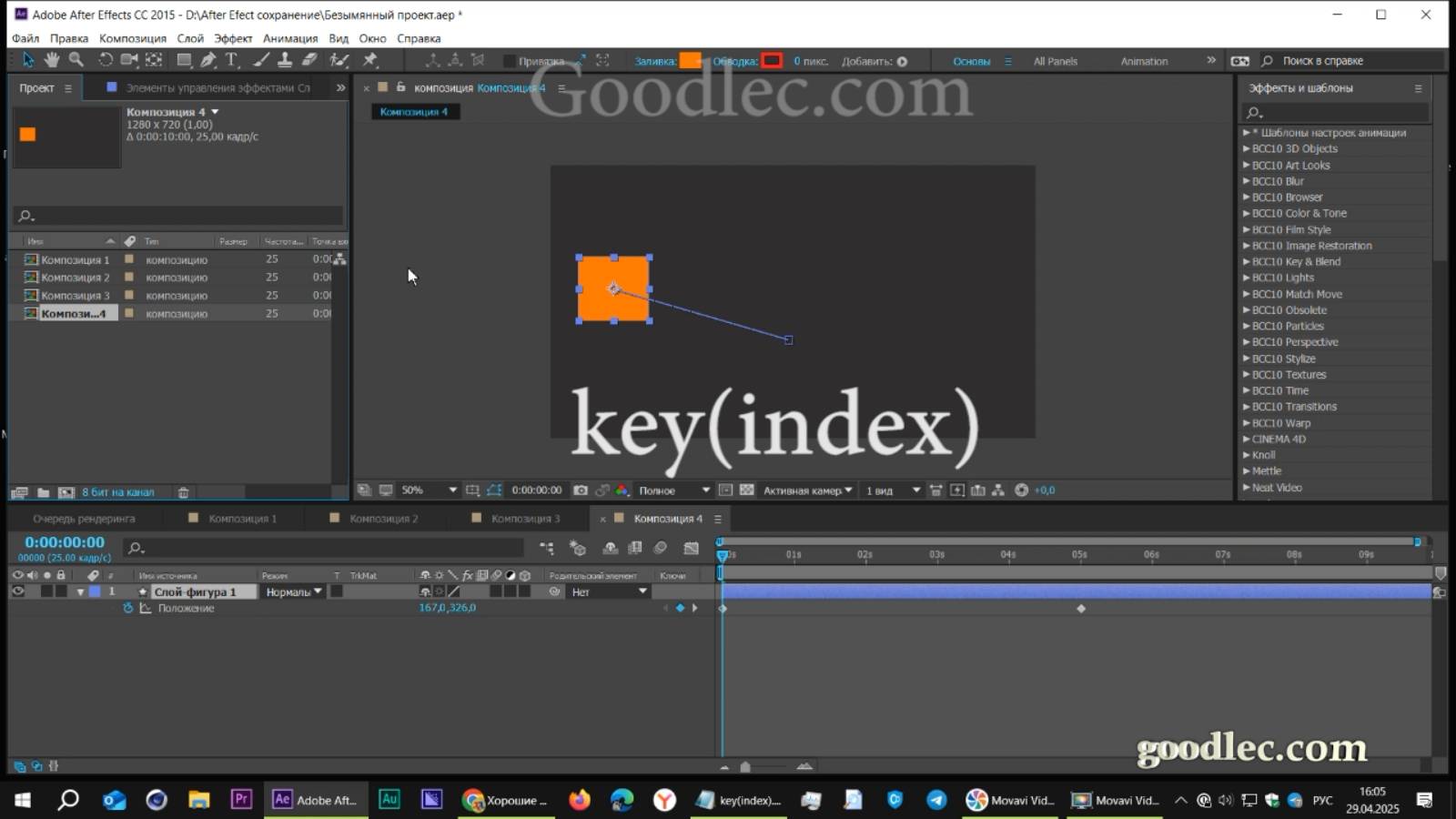Select the Puppet Pin tool
The image size is (1456, 819).
370,59
